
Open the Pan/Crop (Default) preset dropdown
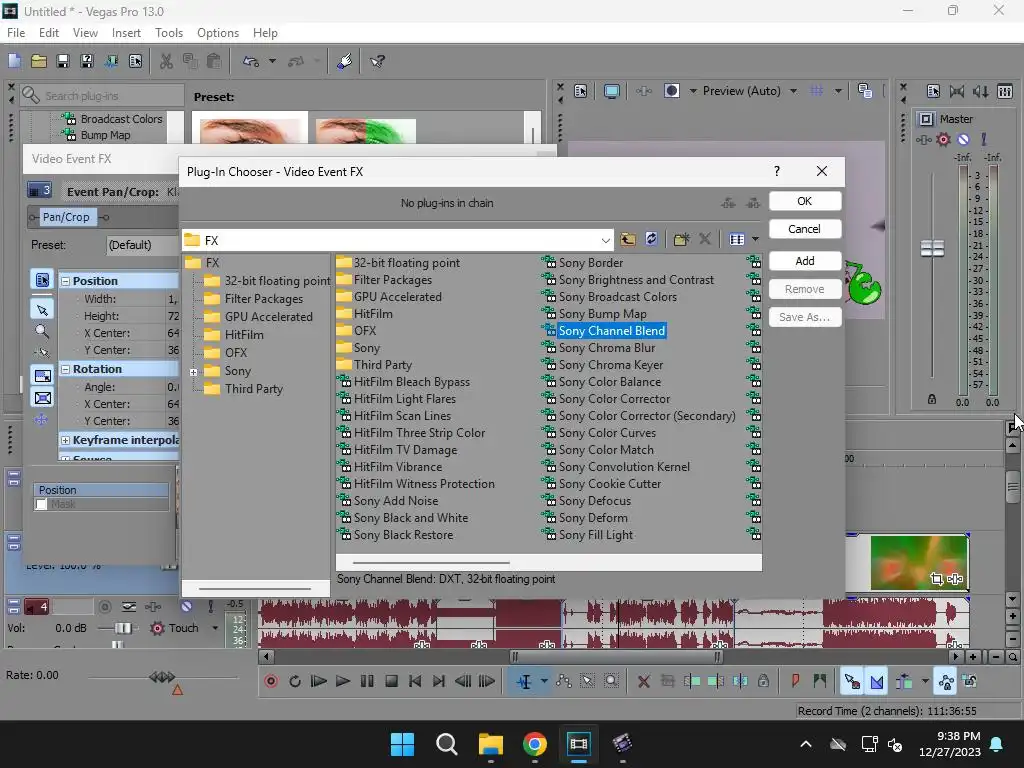(142, 245)
